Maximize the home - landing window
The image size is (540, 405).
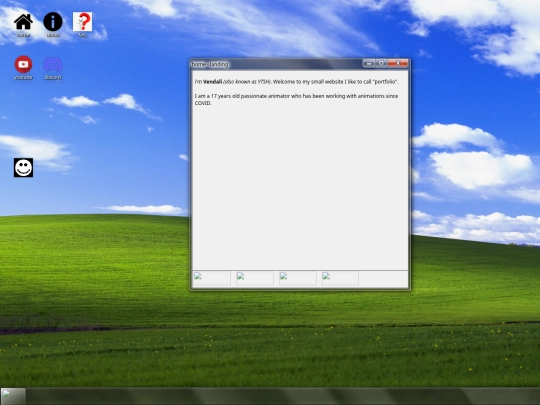[x=381, y=63]
